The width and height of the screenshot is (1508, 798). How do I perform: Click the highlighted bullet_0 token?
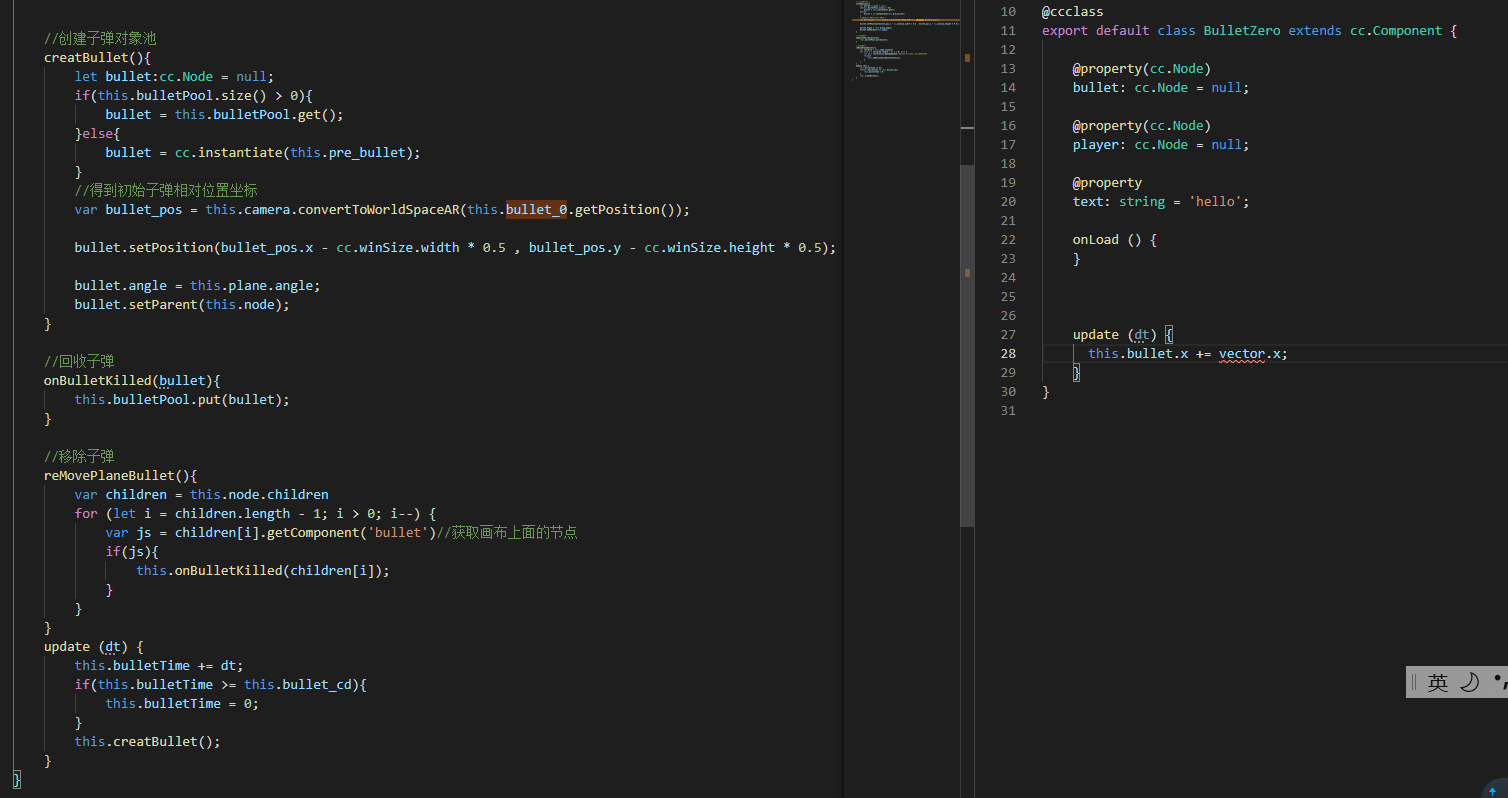[537, 210]
